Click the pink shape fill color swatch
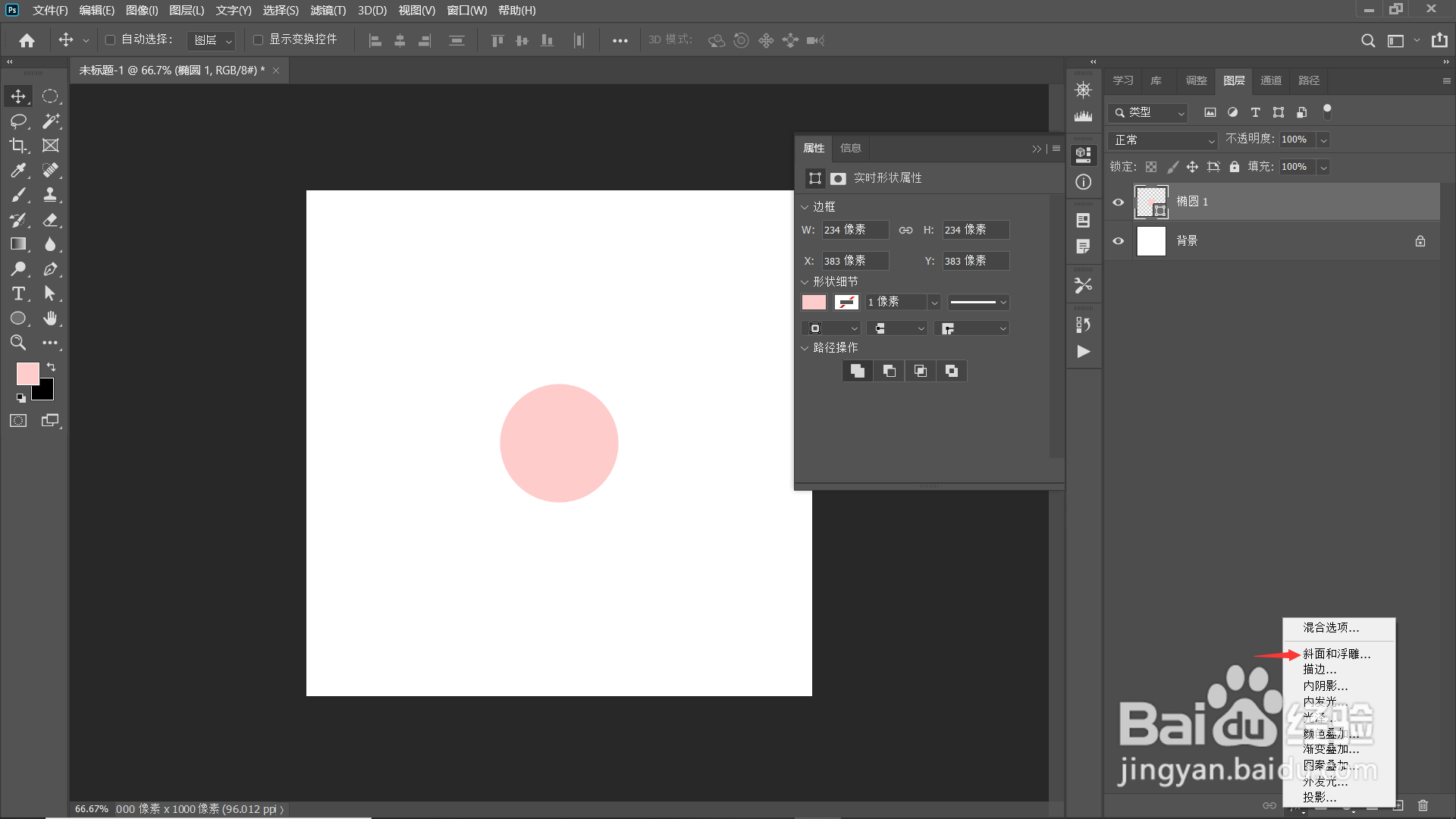Screen dimensions: 1456x819 pos(814,303)
